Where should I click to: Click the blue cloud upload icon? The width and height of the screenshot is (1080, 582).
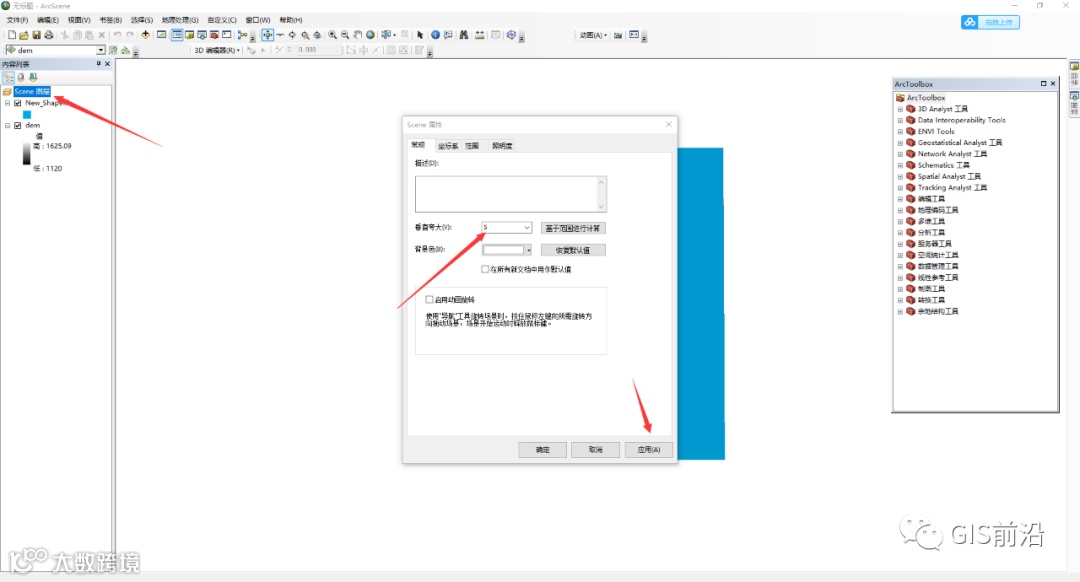tap(970, 22)
